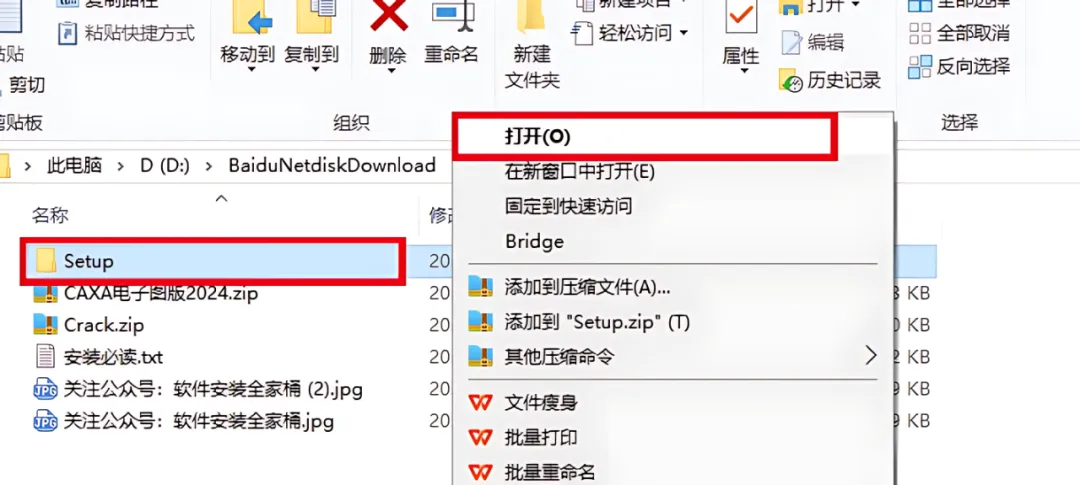
Task: Click the red Delete icon in ribbon
Action: (x=388, y=17)
